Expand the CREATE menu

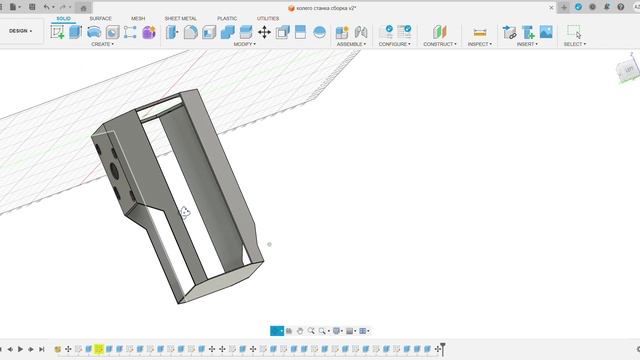click(x=102, y=44)
